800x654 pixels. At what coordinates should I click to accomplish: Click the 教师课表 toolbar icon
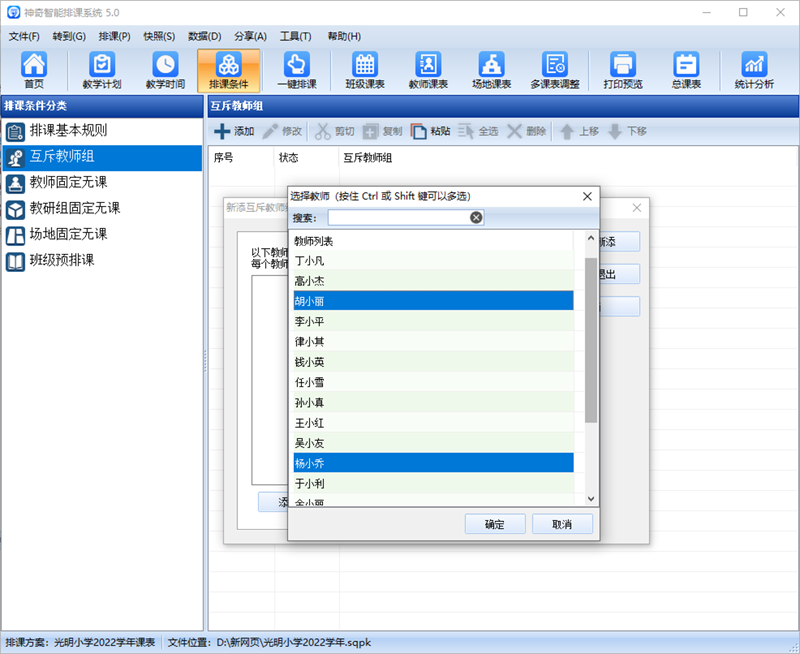(428, 70)
